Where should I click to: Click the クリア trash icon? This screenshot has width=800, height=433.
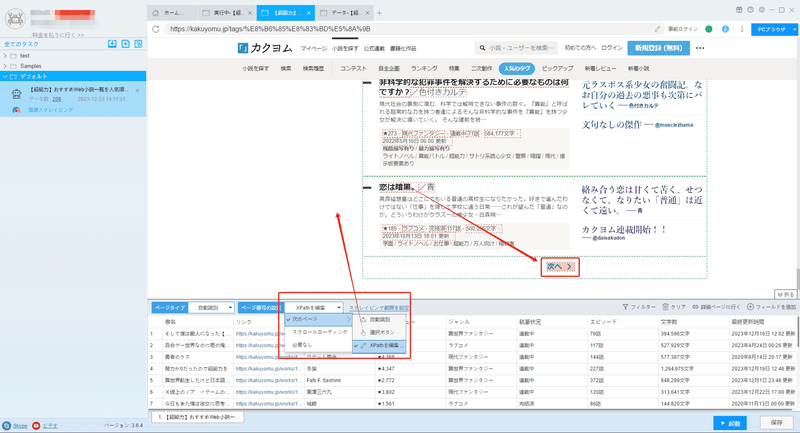click(x=665, y=307)
